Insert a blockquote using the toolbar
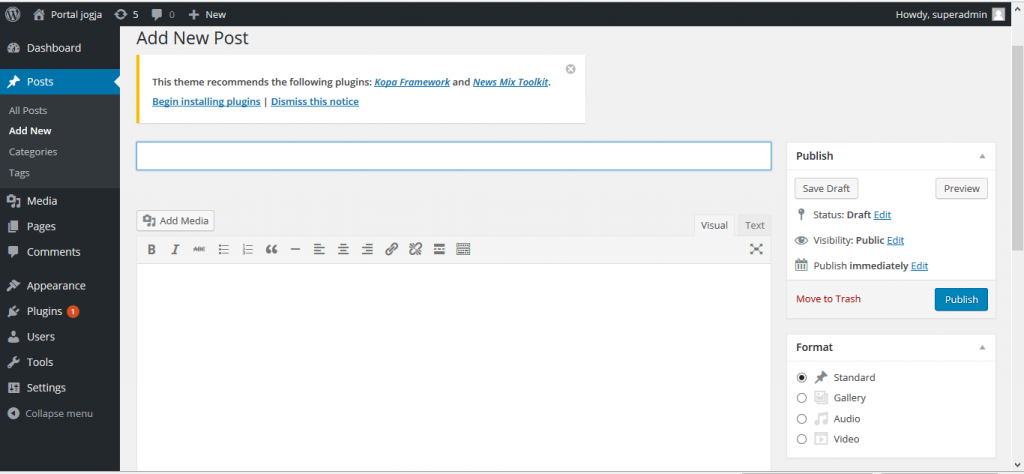The image size is (1024, 474). (271, 249)
